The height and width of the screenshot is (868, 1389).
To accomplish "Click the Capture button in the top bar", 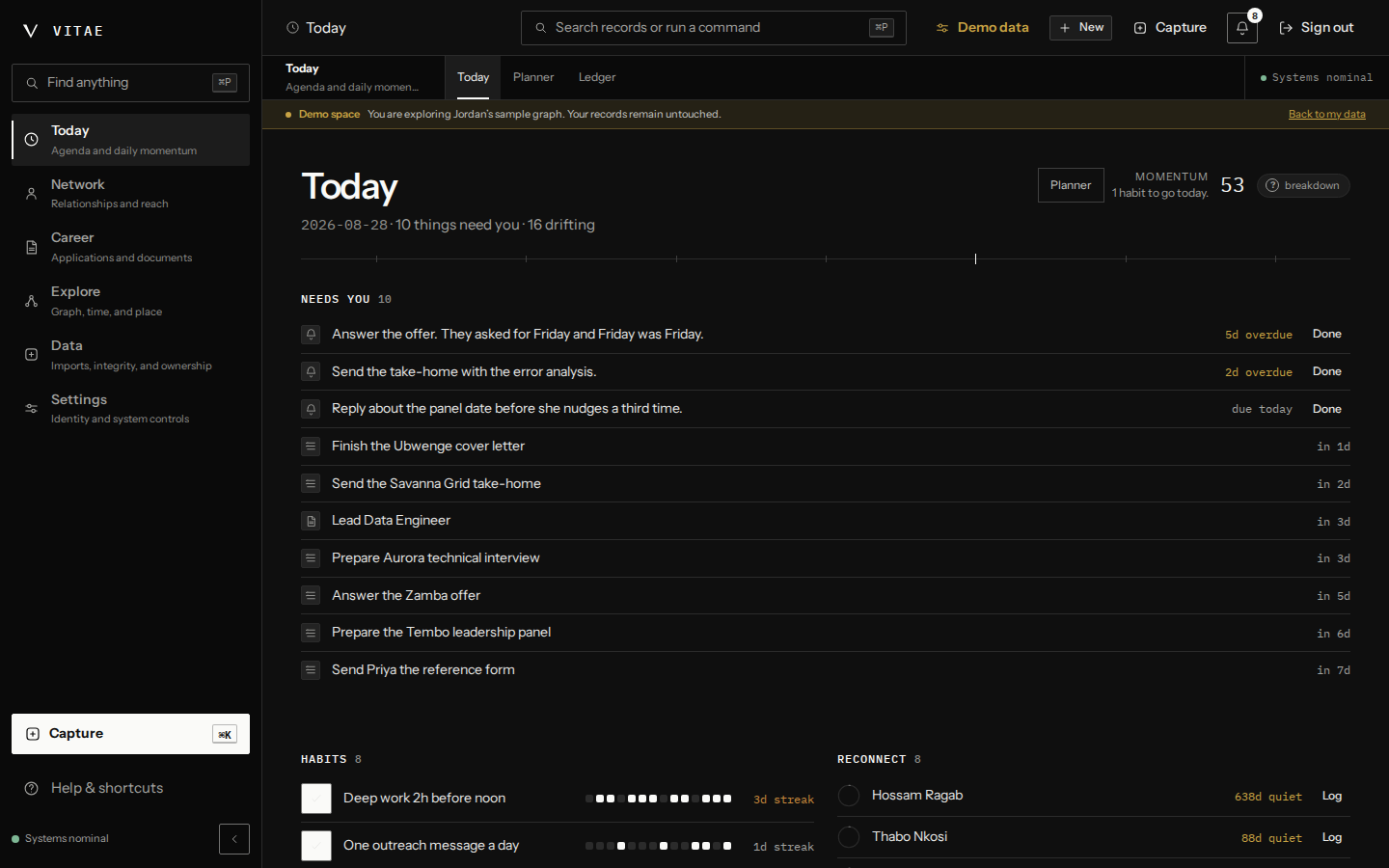I will [x=1170, y=28].
